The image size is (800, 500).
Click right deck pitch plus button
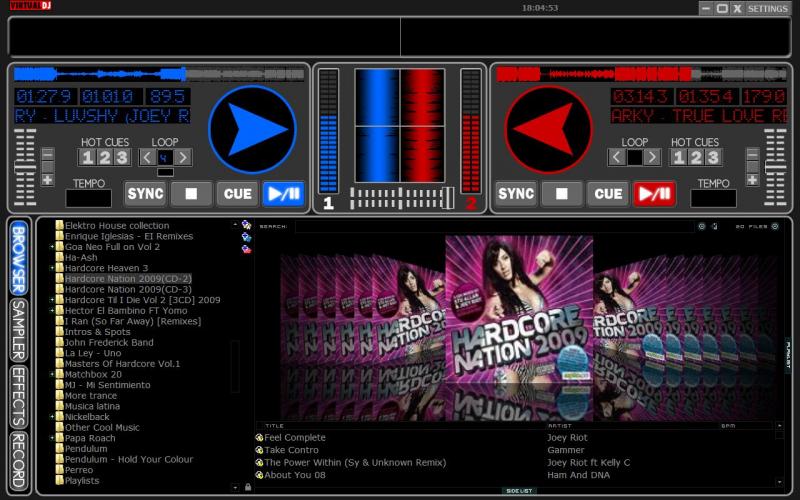[752, 180]
